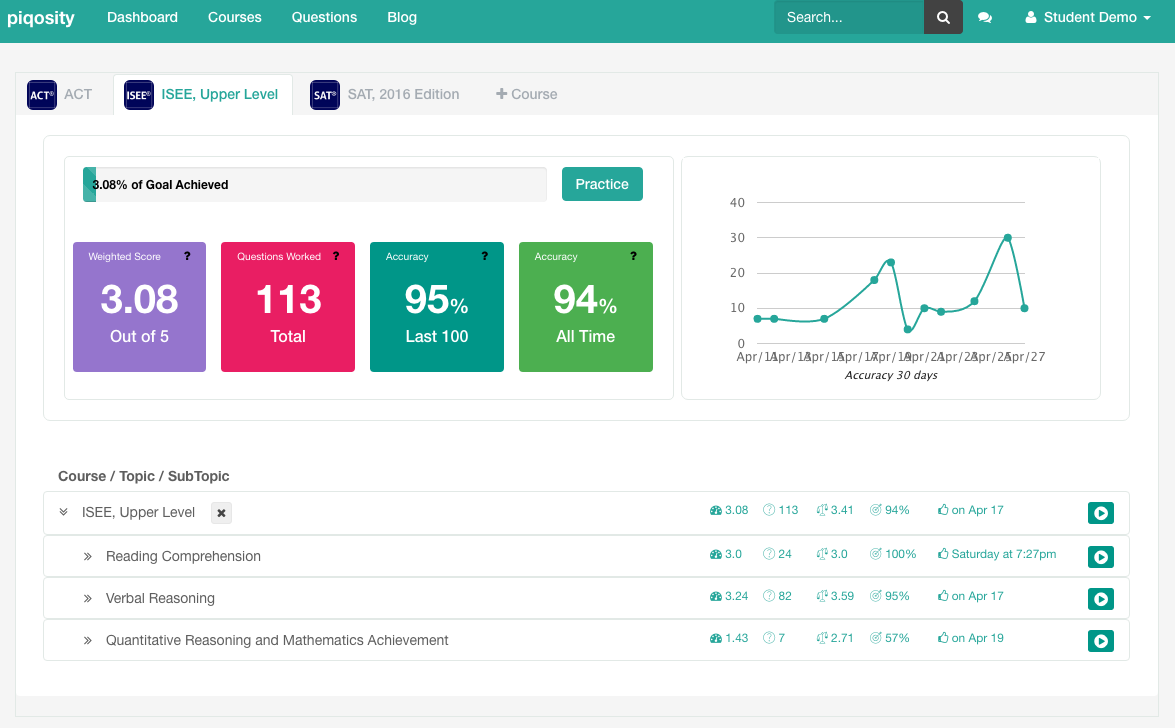Screen dimensions: 1175x728
Task: Click the 1.43 score in Quantitative Reasoning
Action: [x=729, y=638]
